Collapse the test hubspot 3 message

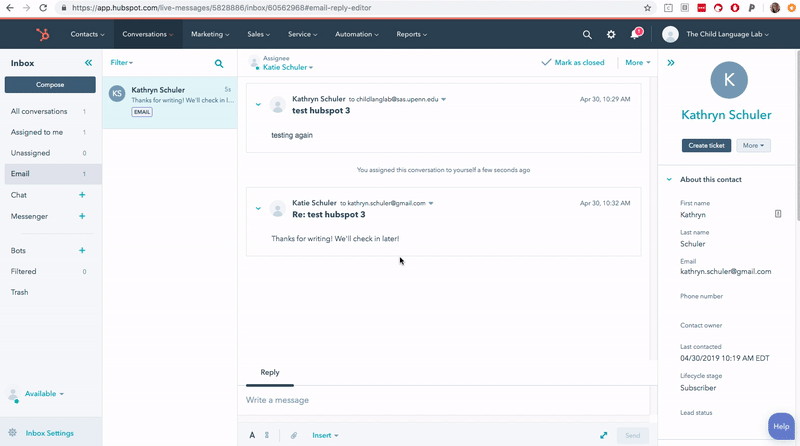(258, 105)
